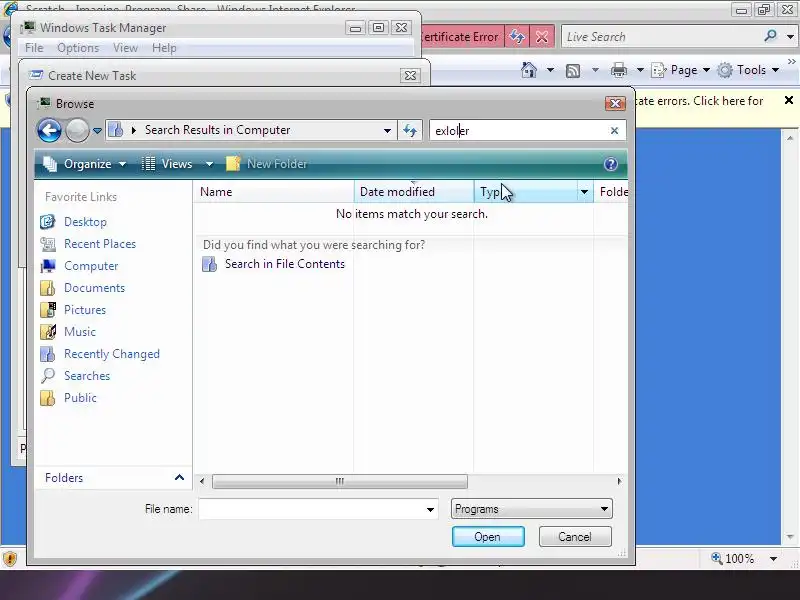Open the Page menu in Internet Explorer
Viewport: 800px width, 600px height.
click(681, 70)
